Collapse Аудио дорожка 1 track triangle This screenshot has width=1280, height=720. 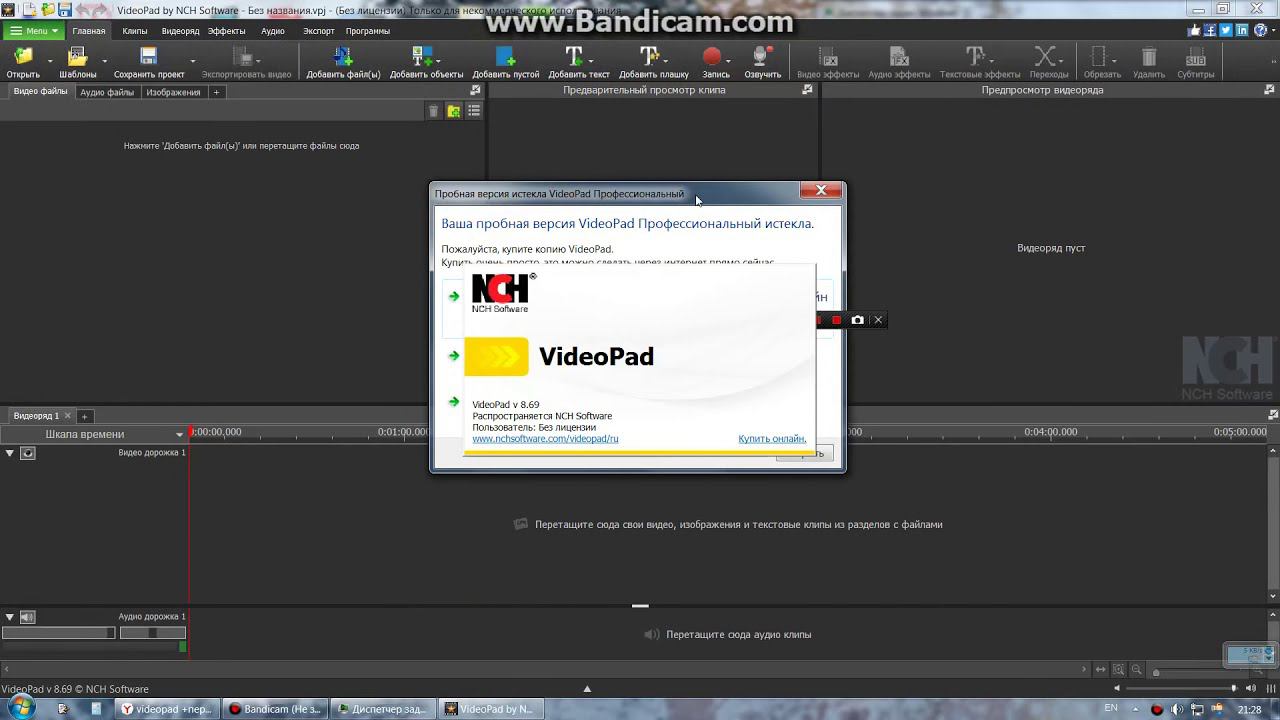pyautogui.click(x=10, y=617)
